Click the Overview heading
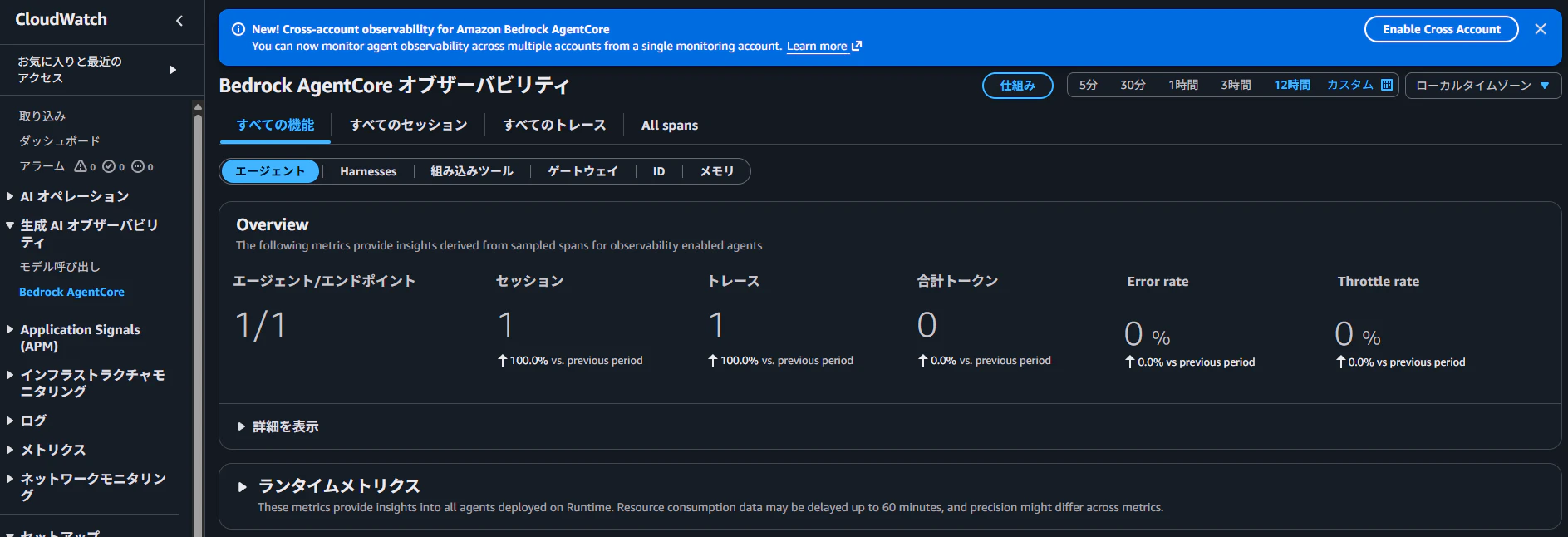Screen dimensions: 1568x537 click(x=273, y=224)
